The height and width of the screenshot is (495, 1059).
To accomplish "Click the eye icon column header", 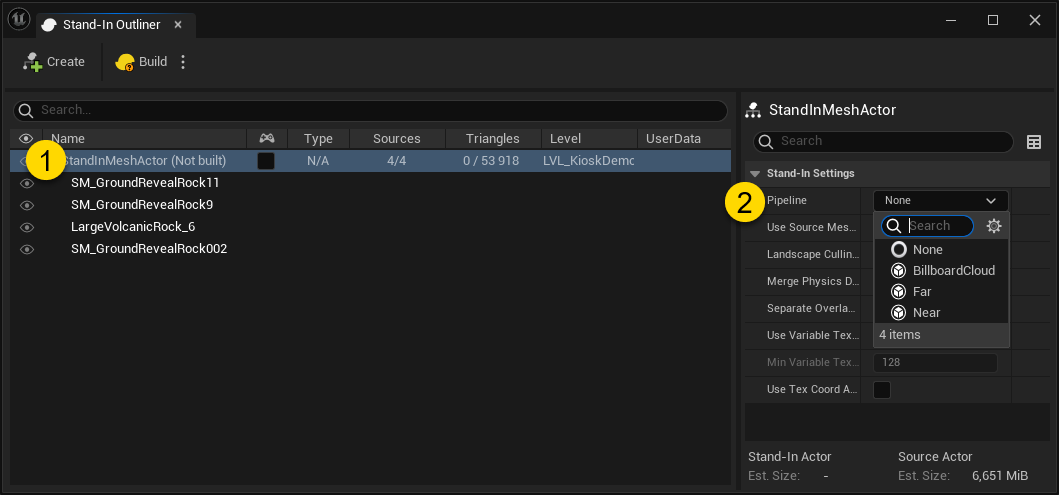I will [x=26, y=138].
